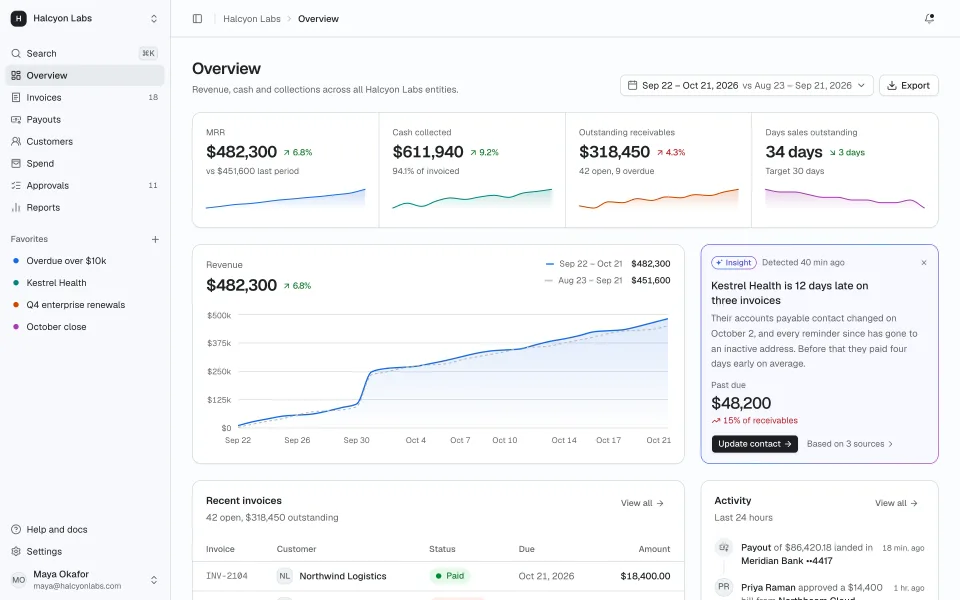Click the Insight badge sparkle icon

719,263
